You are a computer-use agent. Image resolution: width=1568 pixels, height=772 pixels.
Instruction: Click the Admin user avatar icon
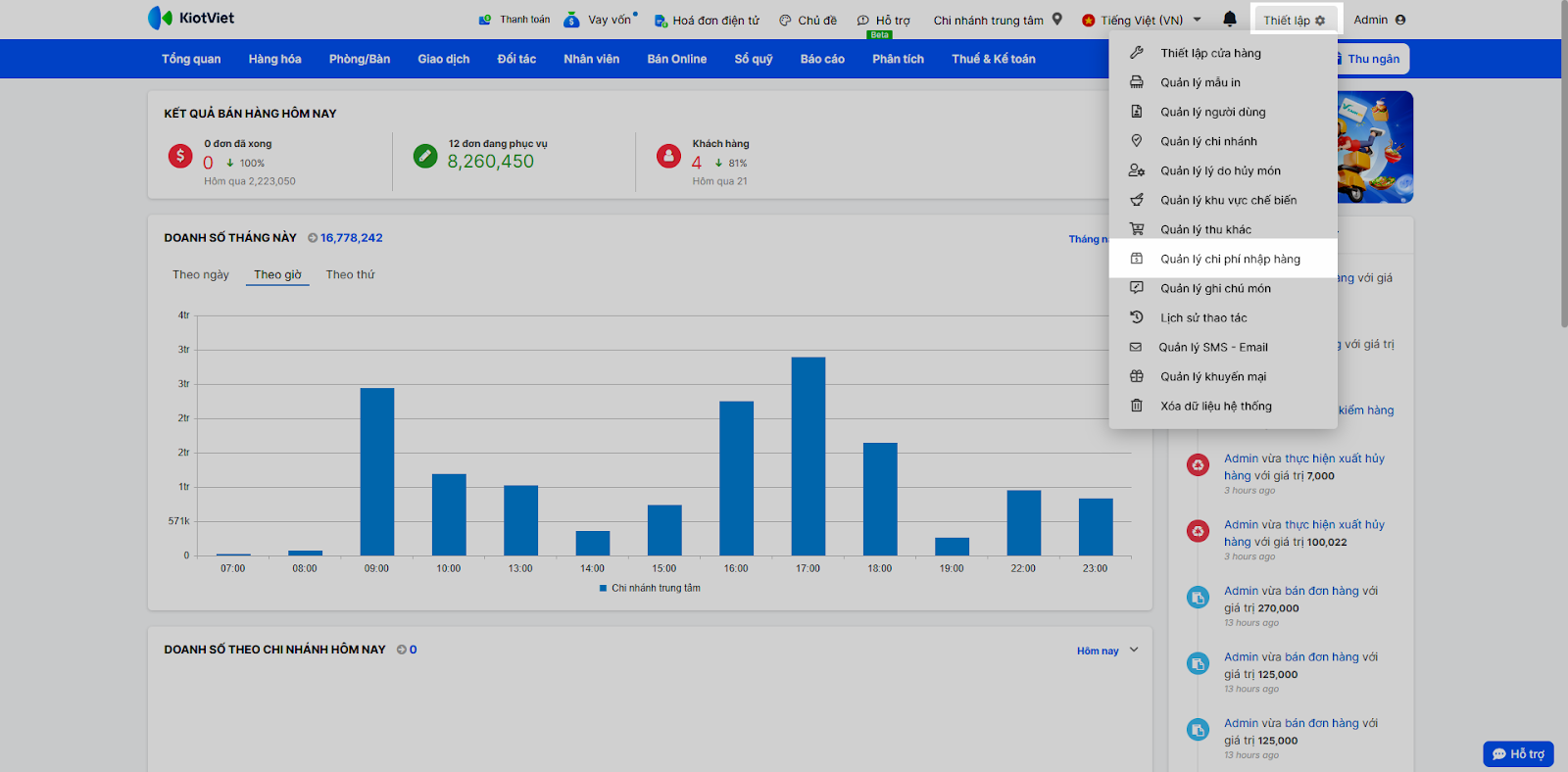1399,20
